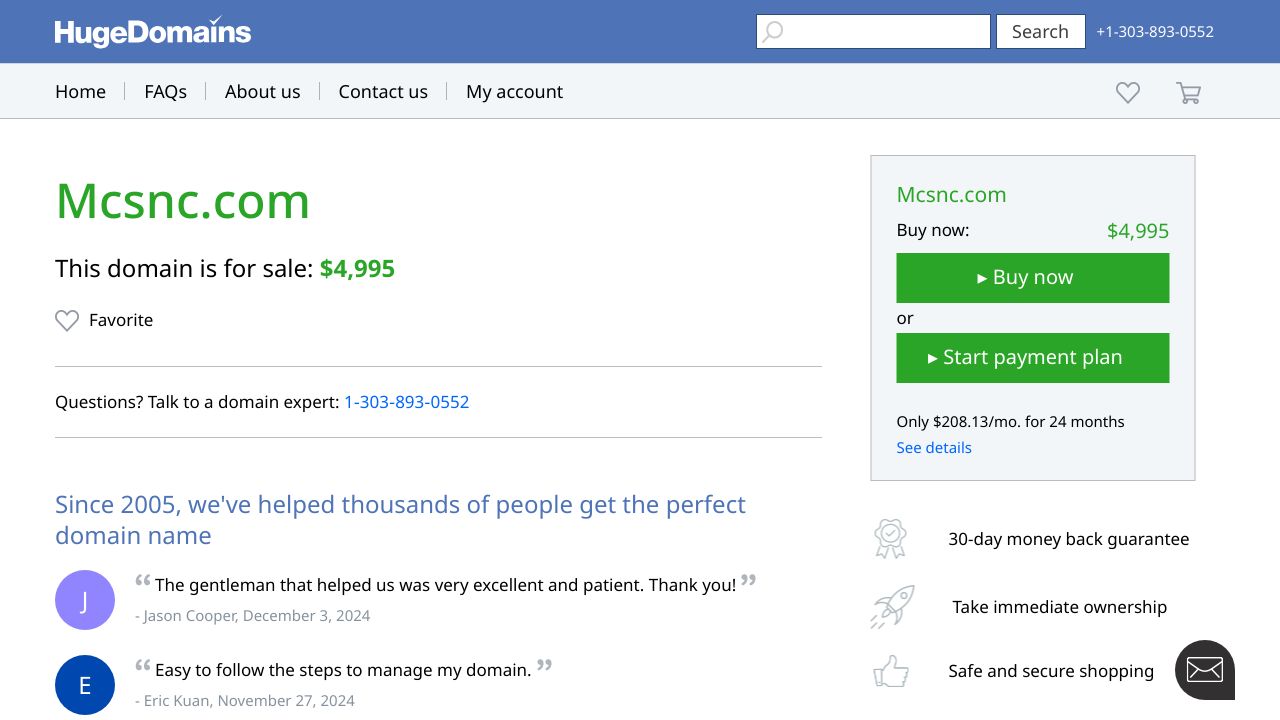This screenshot has height=720, width=1280.
Task: Click Start payment plan button
Action: tap(1032, 358)
